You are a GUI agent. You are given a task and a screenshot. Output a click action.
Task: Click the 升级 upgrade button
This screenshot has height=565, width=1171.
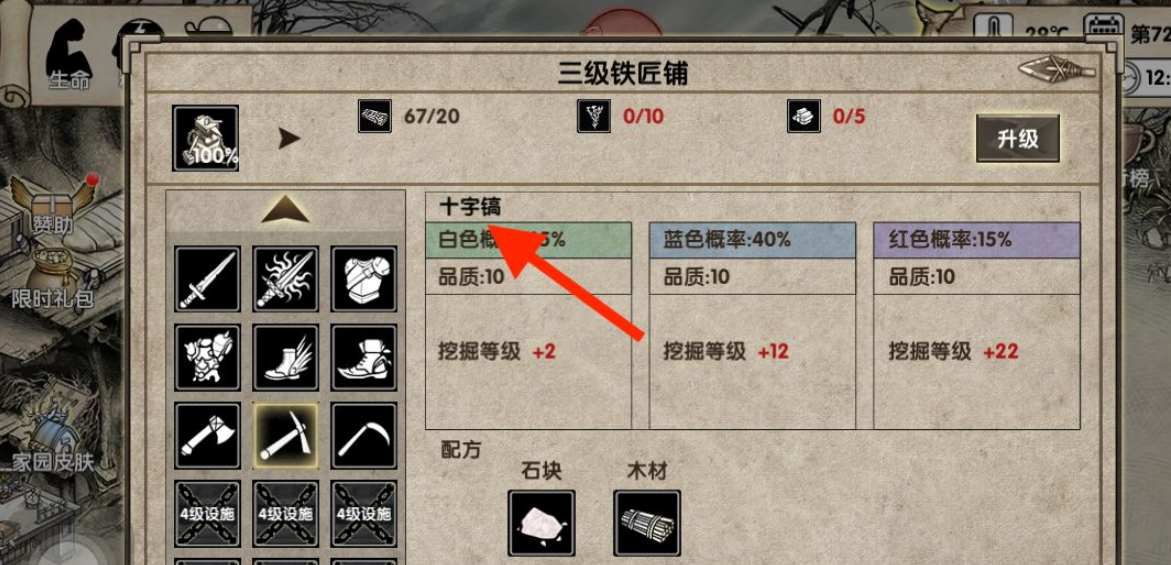pyautogui.click(x=1017, y=139)
